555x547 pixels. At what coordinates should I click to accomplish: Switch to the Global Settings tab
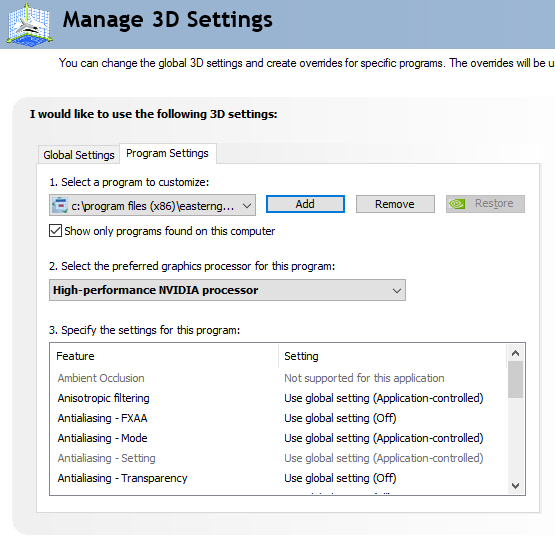point(79,155)
